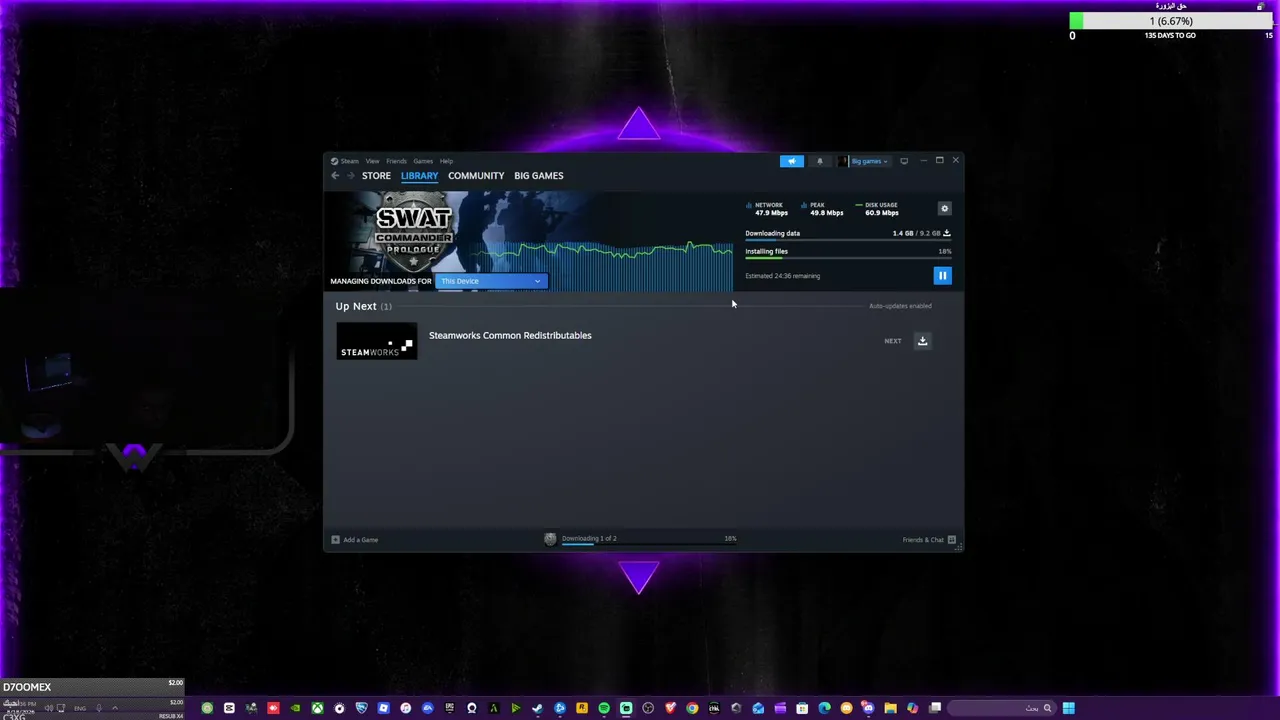Open download settings with the gear icon

coord(944,209)
